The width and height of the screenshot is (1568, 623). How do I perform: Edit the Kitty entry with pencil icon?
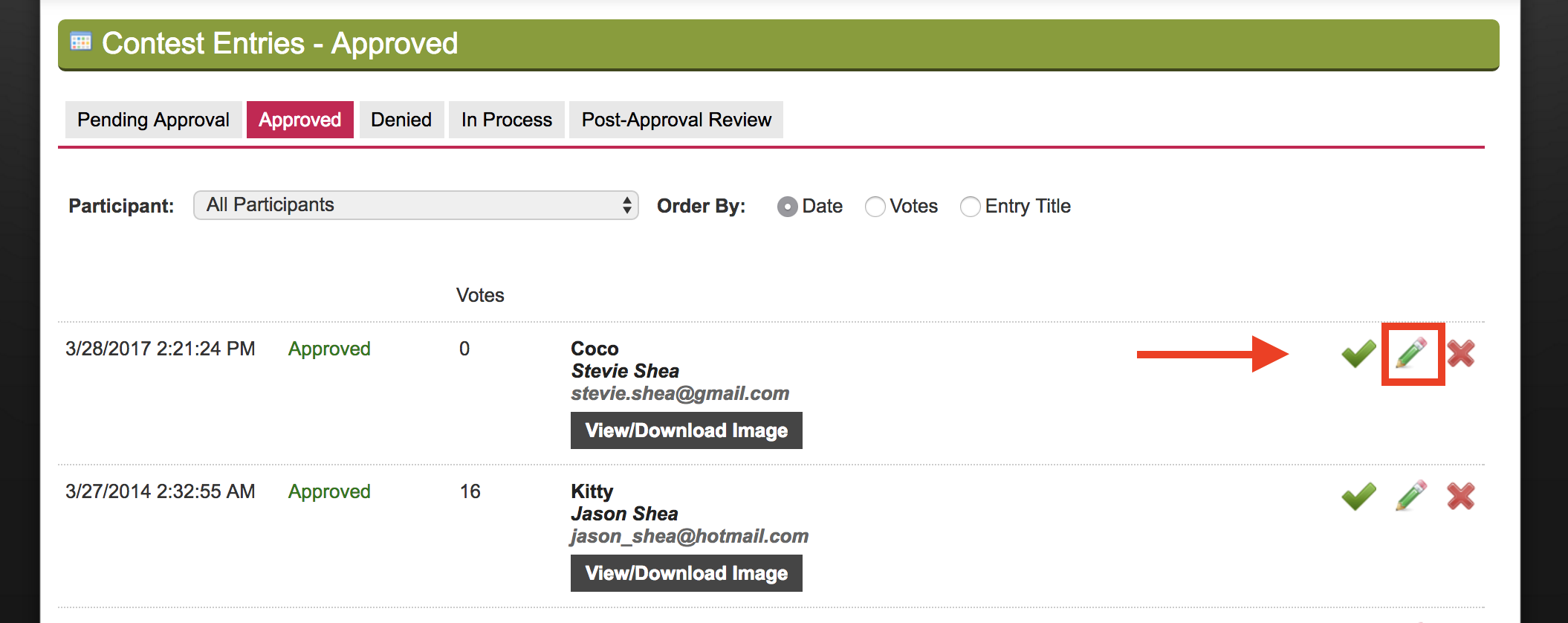click(1411, 496)
